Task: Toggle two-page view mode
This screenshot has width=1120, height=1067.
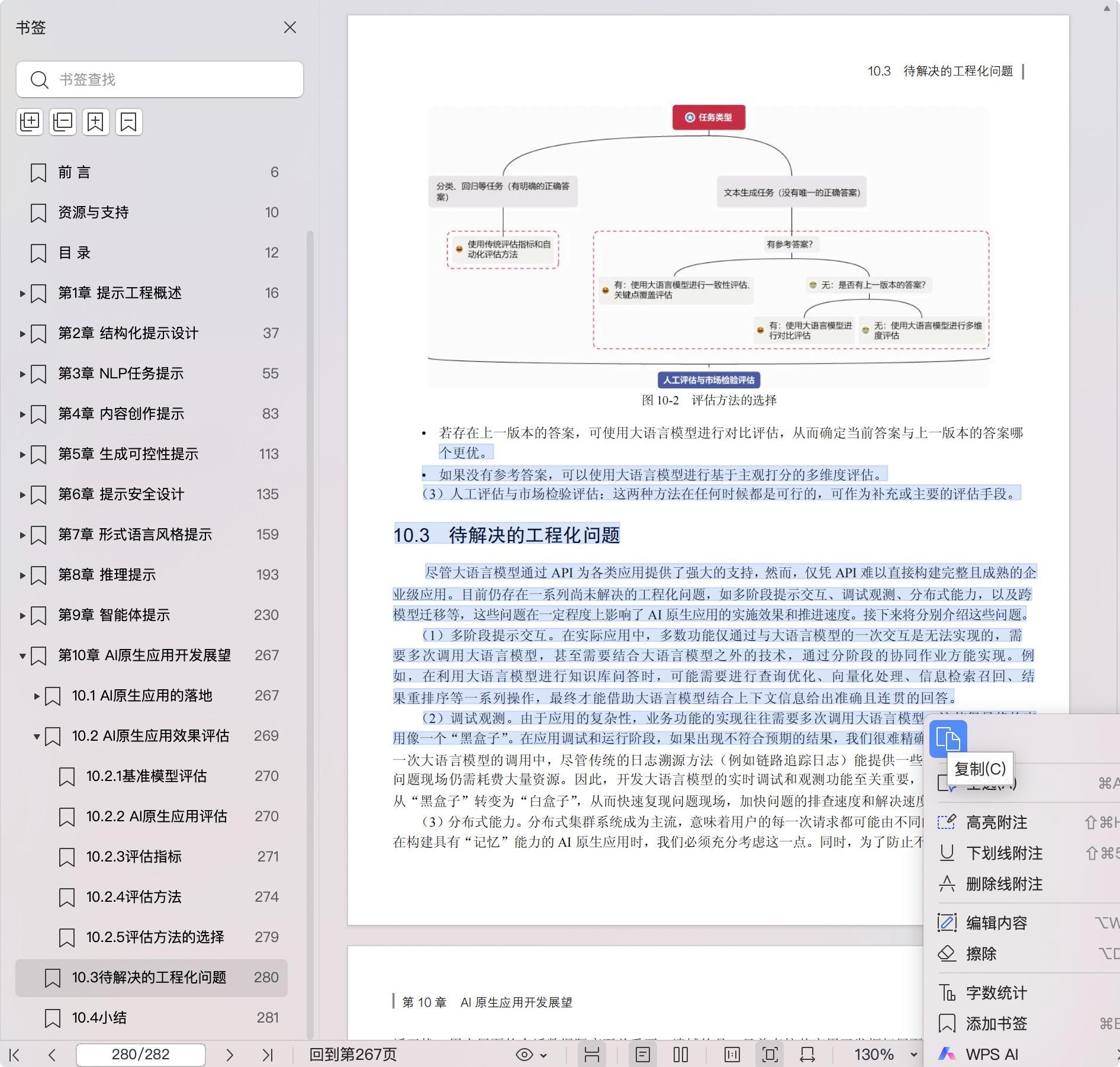Action: 681,1055
